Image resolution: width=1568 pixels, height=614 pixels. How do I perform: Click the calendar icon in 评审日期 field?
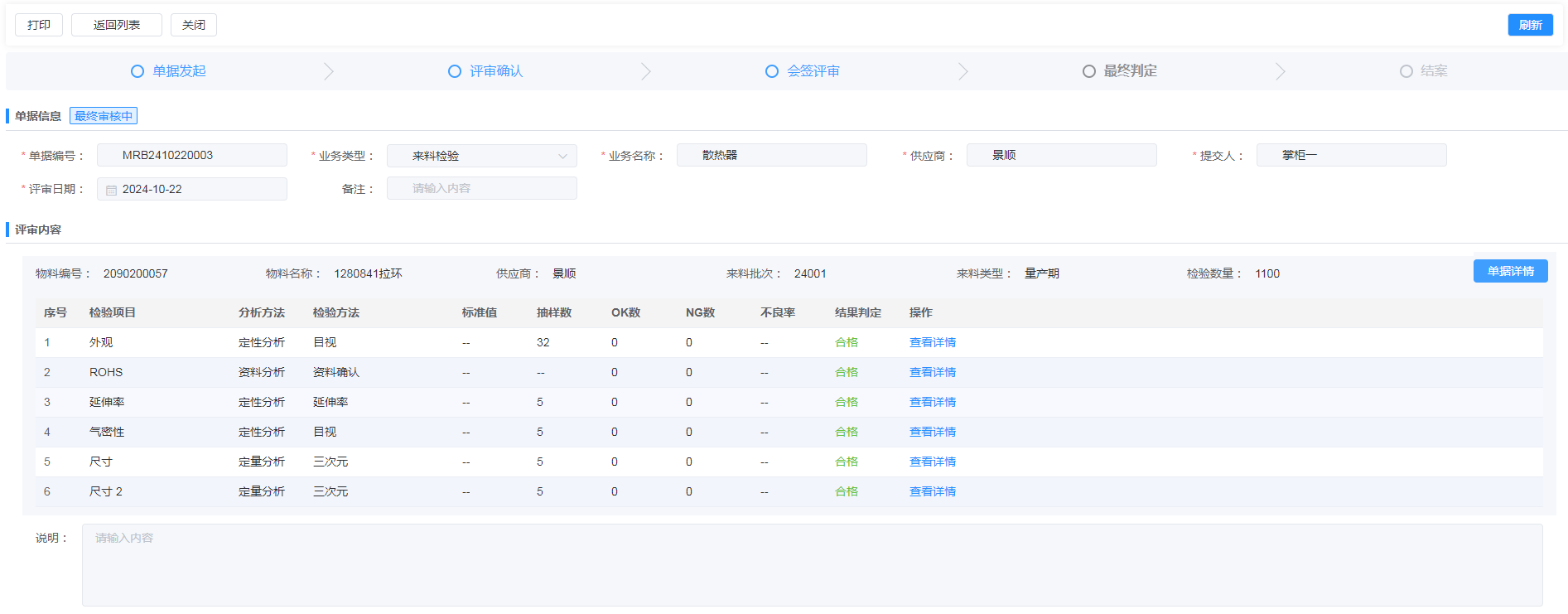click(111, 190)
